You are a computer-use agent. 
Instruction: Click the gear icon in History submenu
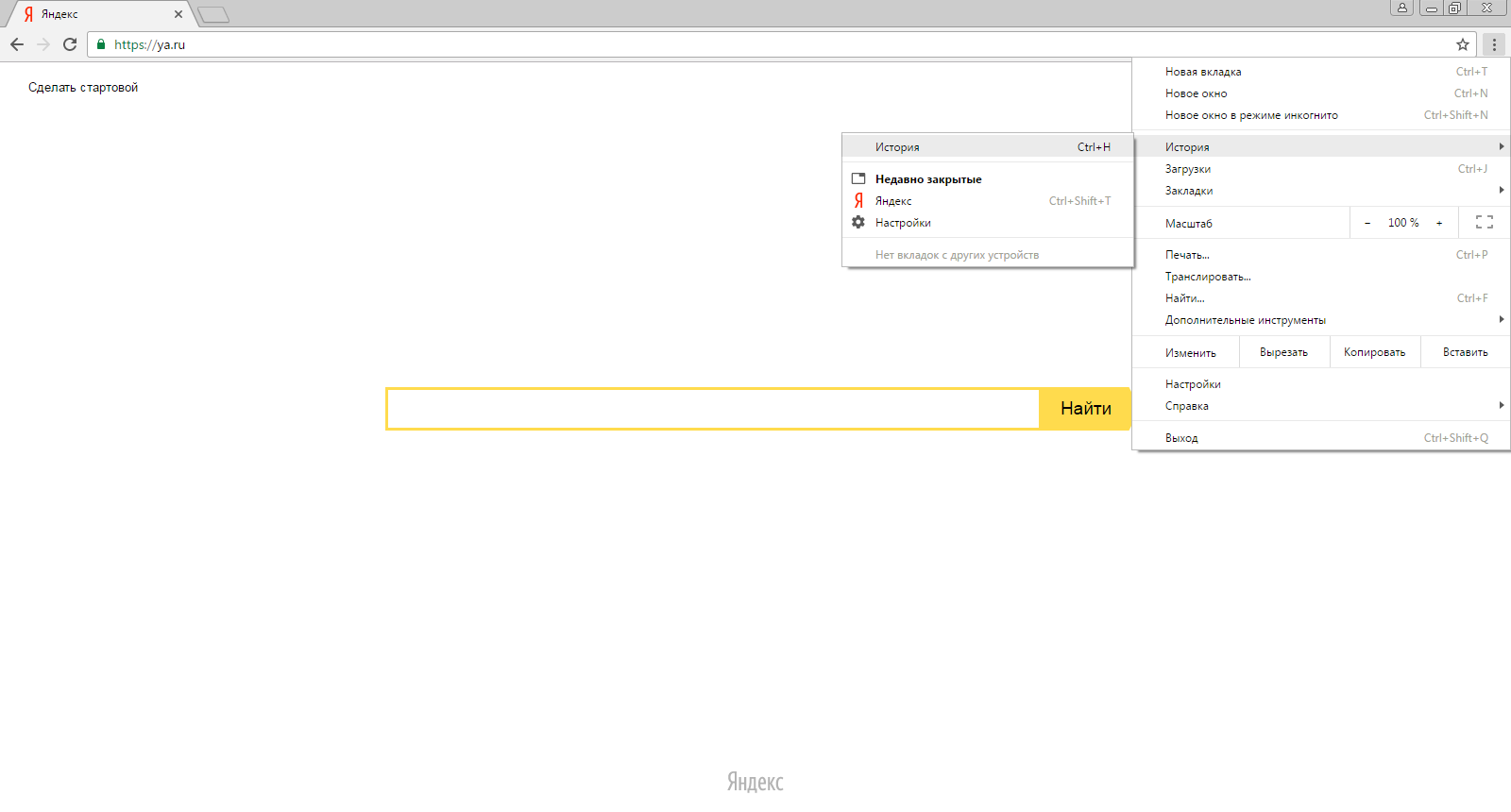click(x=858, y=223)
